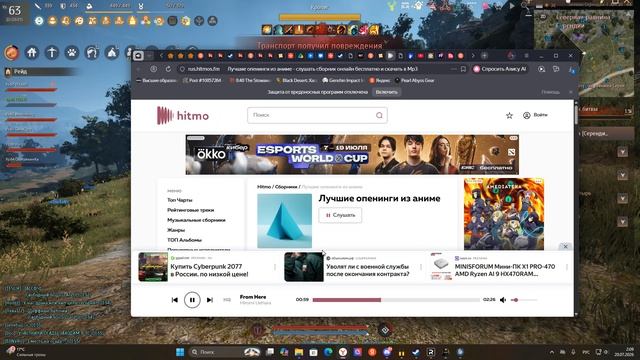The height and width of the screenshot is (360, 640).
Task: Click the blue pyramid album cover
Action: point(284,221)
